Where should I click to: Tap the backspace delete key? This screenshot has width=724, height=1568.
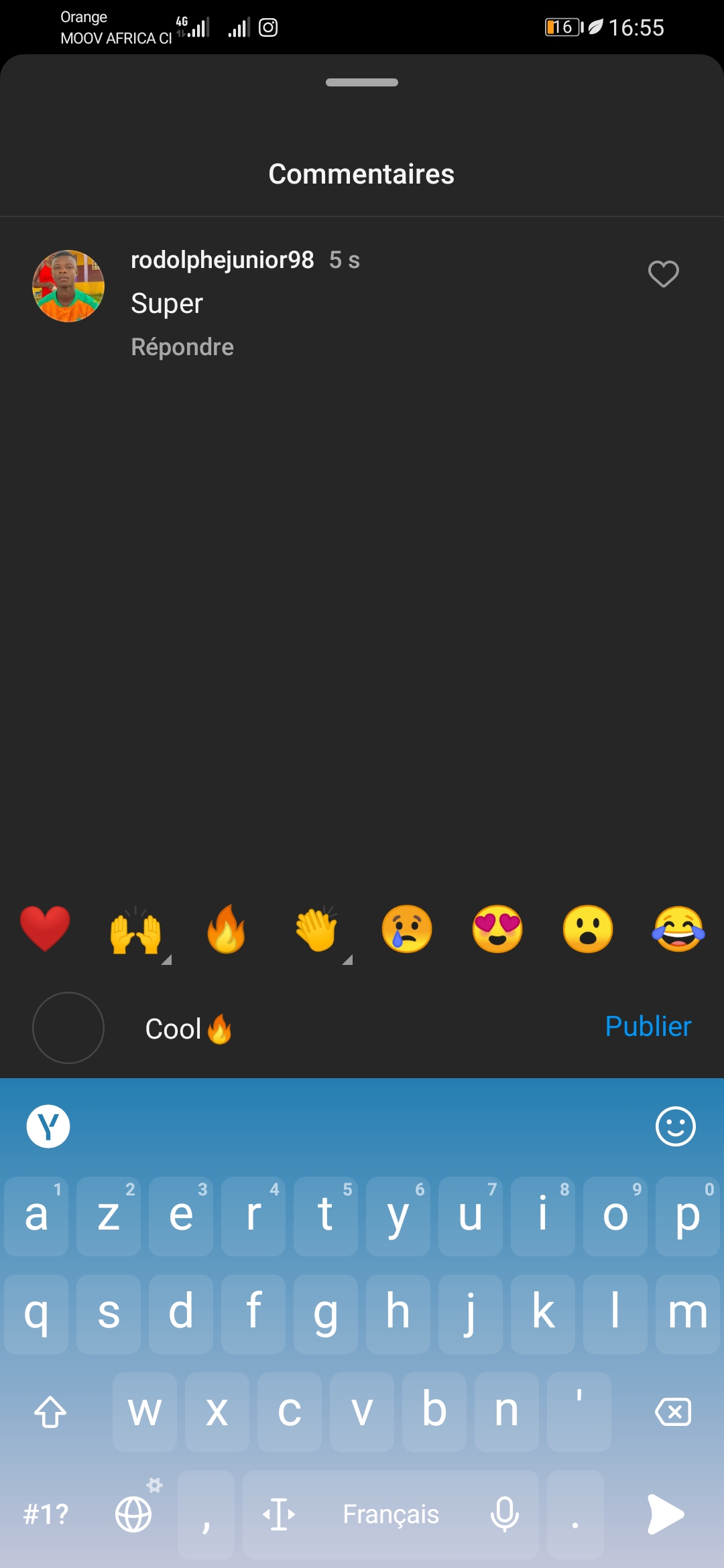[673, 1411]
